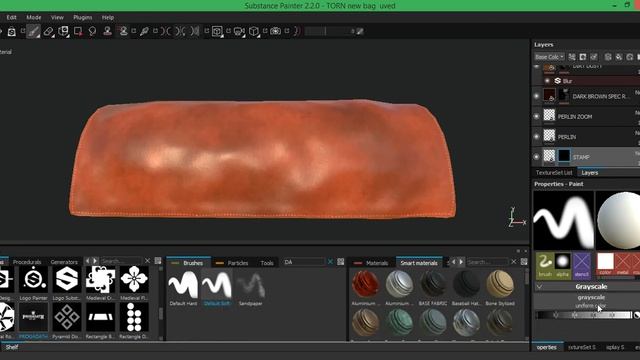Switch to the Generators shelf tab
Viewport: 640px width, 360px height.
(x=64, y=262)
